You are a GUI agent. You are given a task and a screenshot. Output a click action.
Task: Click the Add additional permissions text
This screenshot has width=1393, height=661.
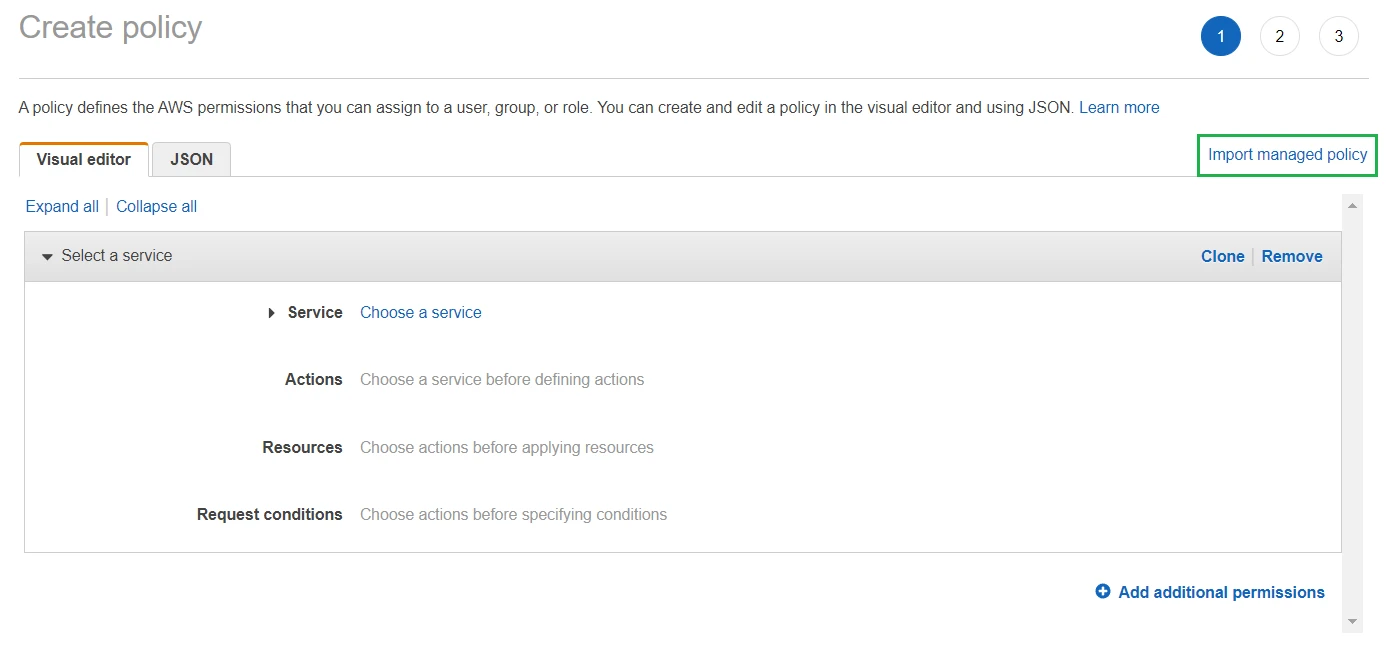[1221, 593]
